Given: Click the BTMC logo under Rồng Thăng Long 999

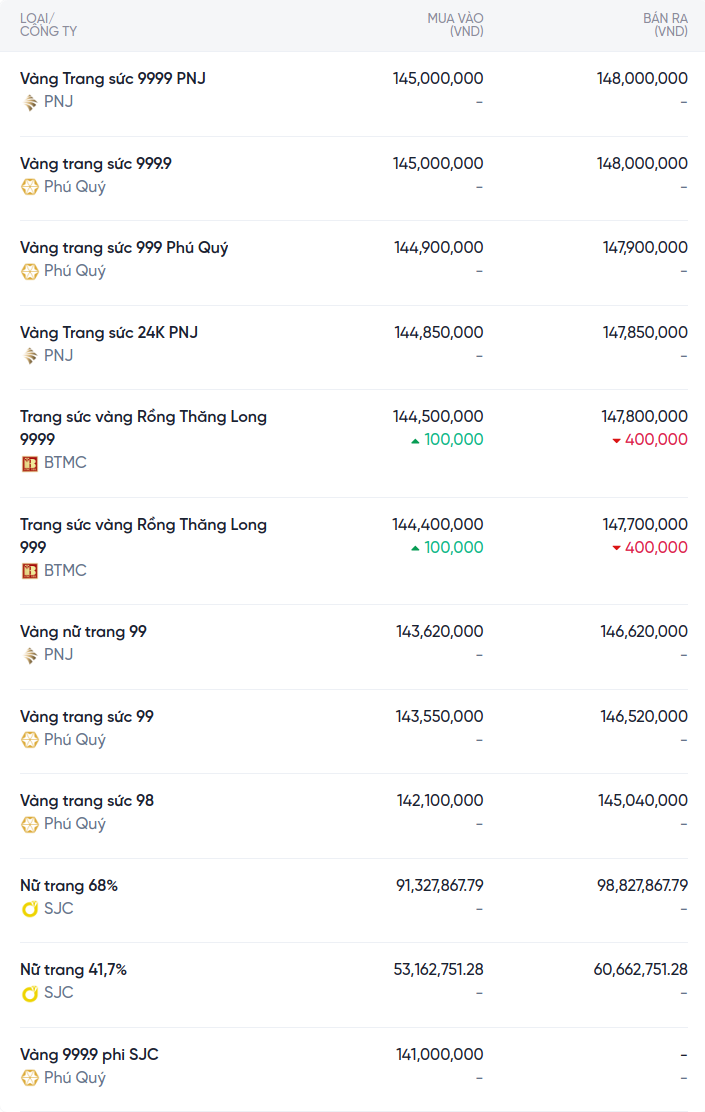Looking at the screenshot, I should pos(30,571).
